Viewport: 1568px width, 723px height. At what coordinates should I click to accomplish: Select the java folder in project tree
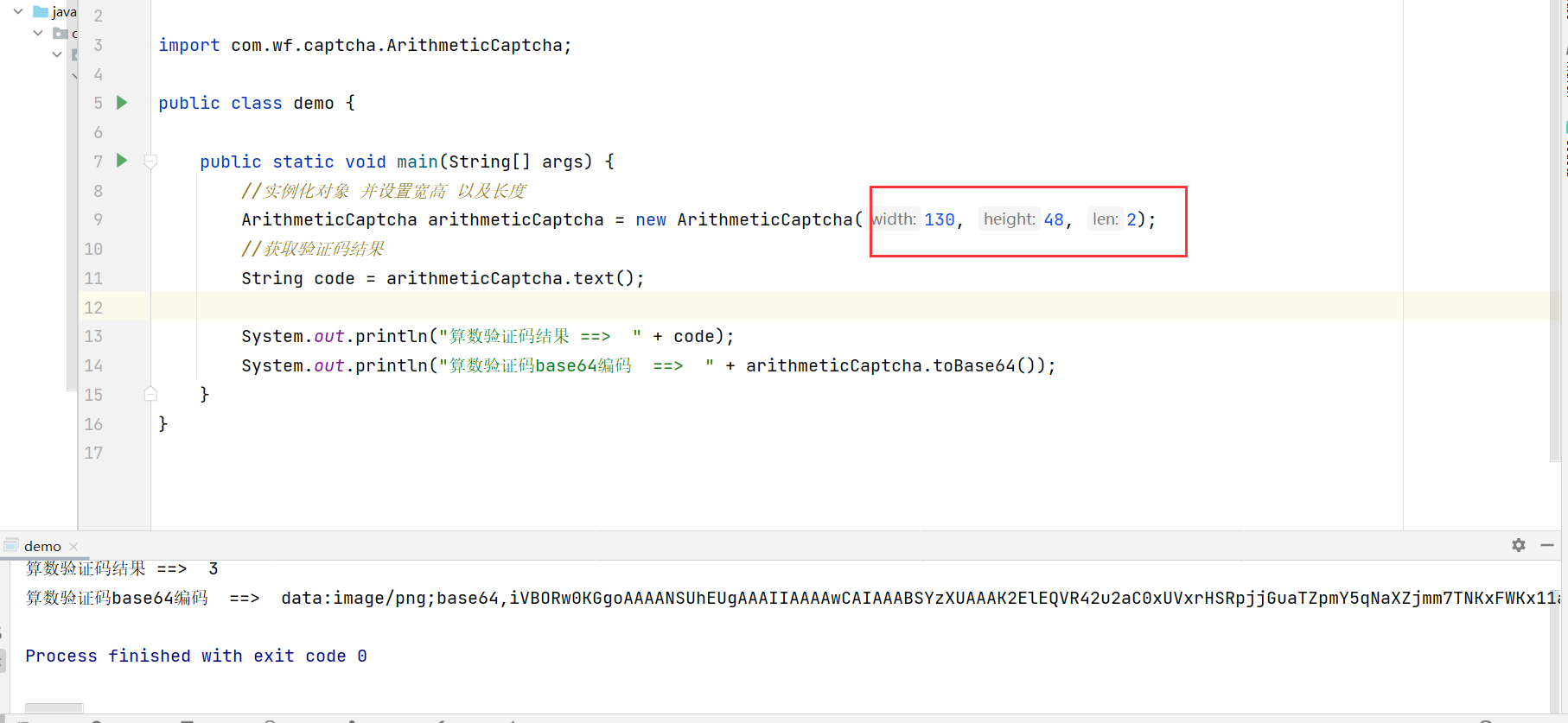click(54, 11)
